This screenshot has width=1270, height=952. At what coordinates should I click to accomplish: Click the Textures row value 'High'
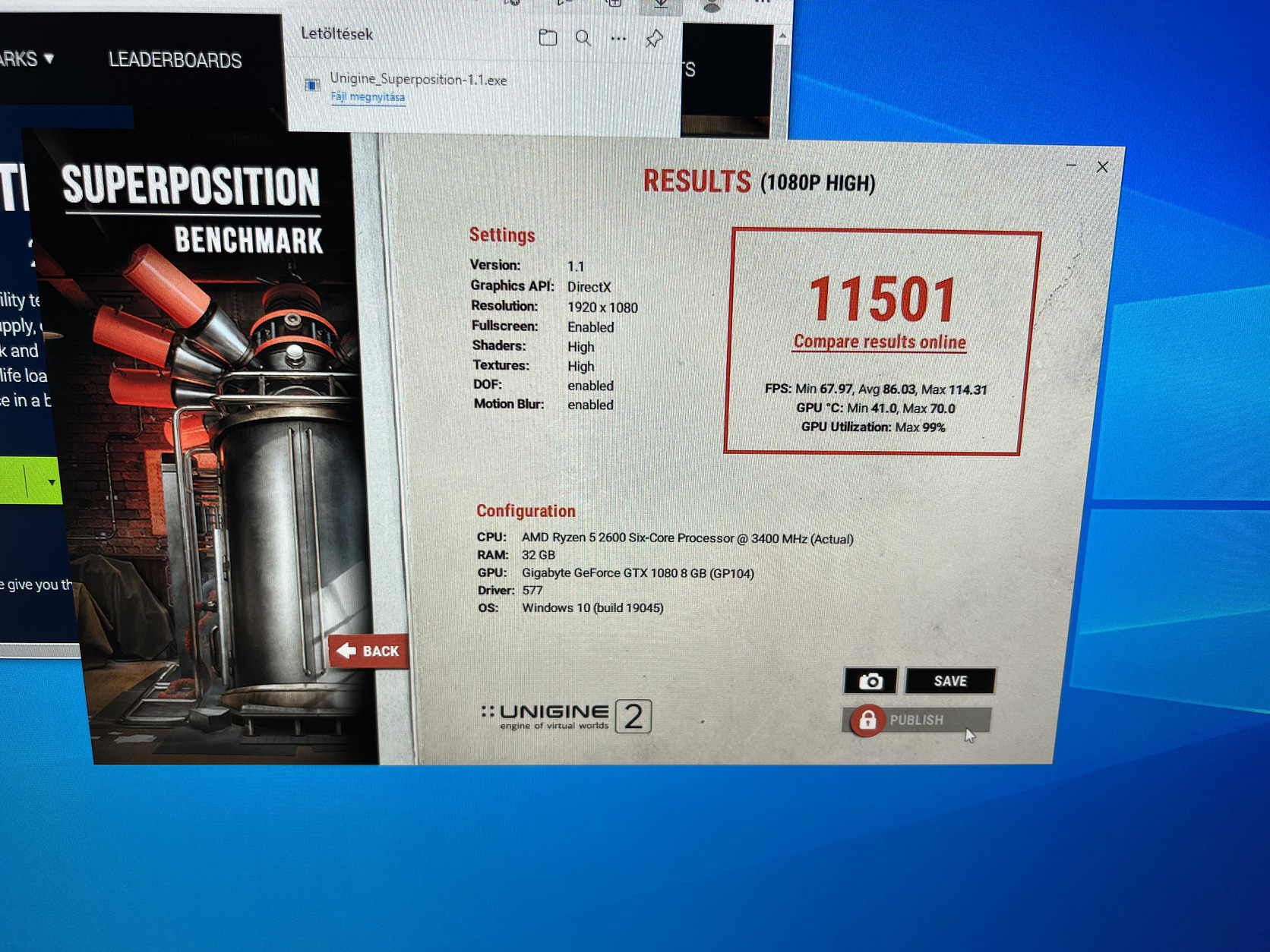click(x=580, y=367)
